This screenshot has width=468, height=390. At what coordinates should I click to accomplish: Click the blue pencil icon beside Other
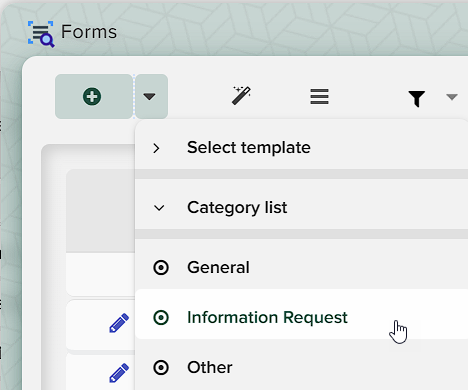coord(119,373)
